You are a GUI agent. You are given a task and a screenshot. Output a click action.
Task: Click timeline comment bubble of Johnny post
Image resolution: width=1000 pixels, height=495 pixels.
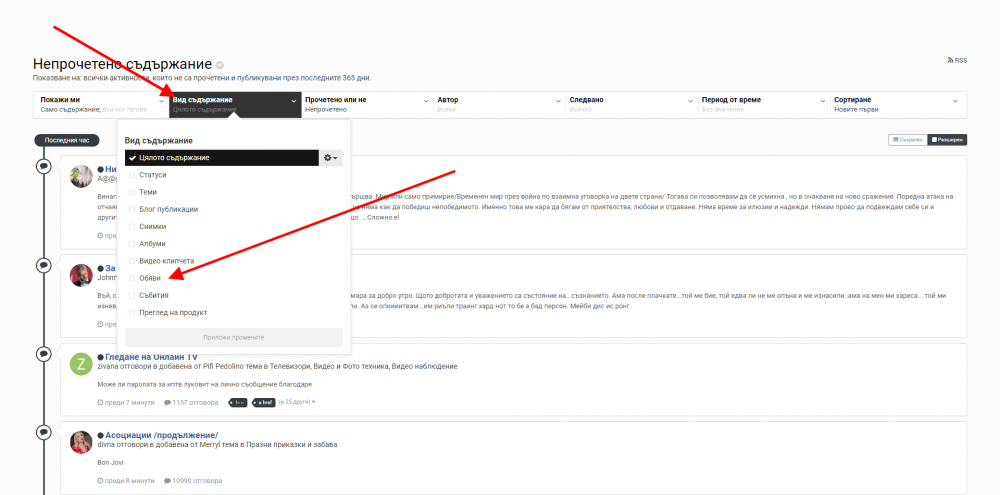(43, 265)
